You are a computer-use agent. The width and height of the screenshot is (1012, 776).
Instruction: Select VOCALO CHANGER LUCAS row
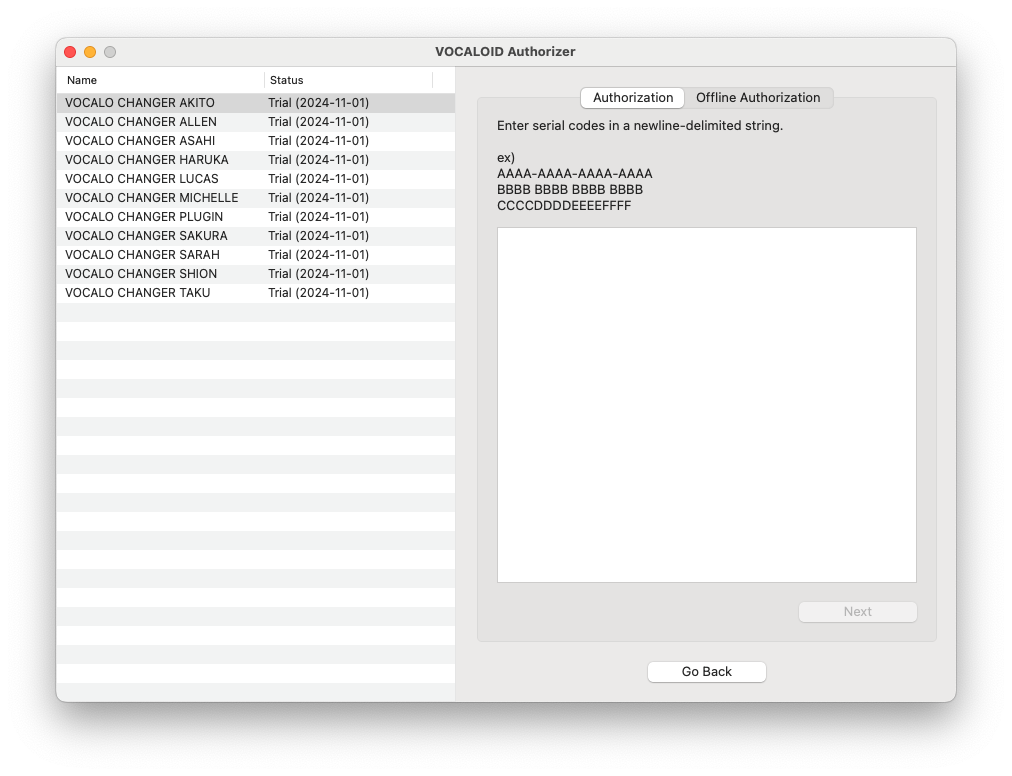point(256,179)
